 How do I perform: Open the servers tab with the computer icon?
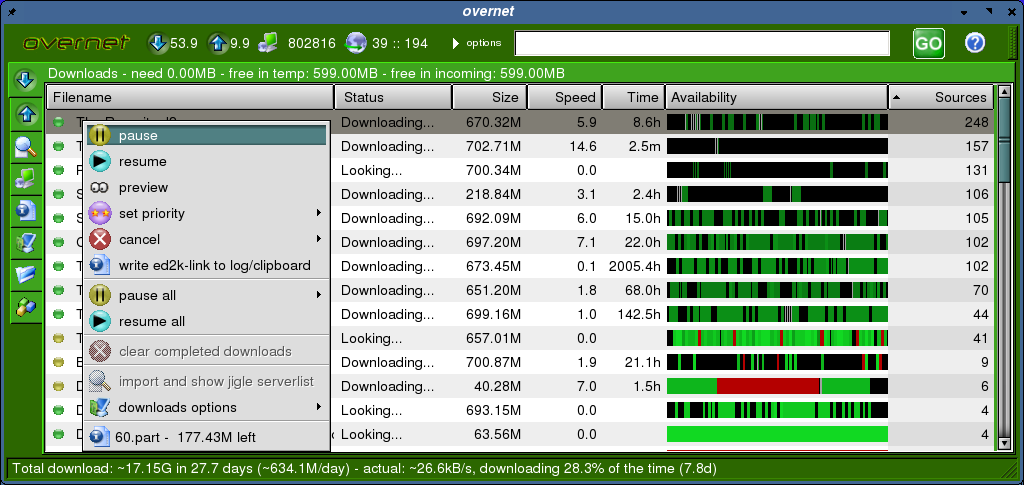coord(25,179)
